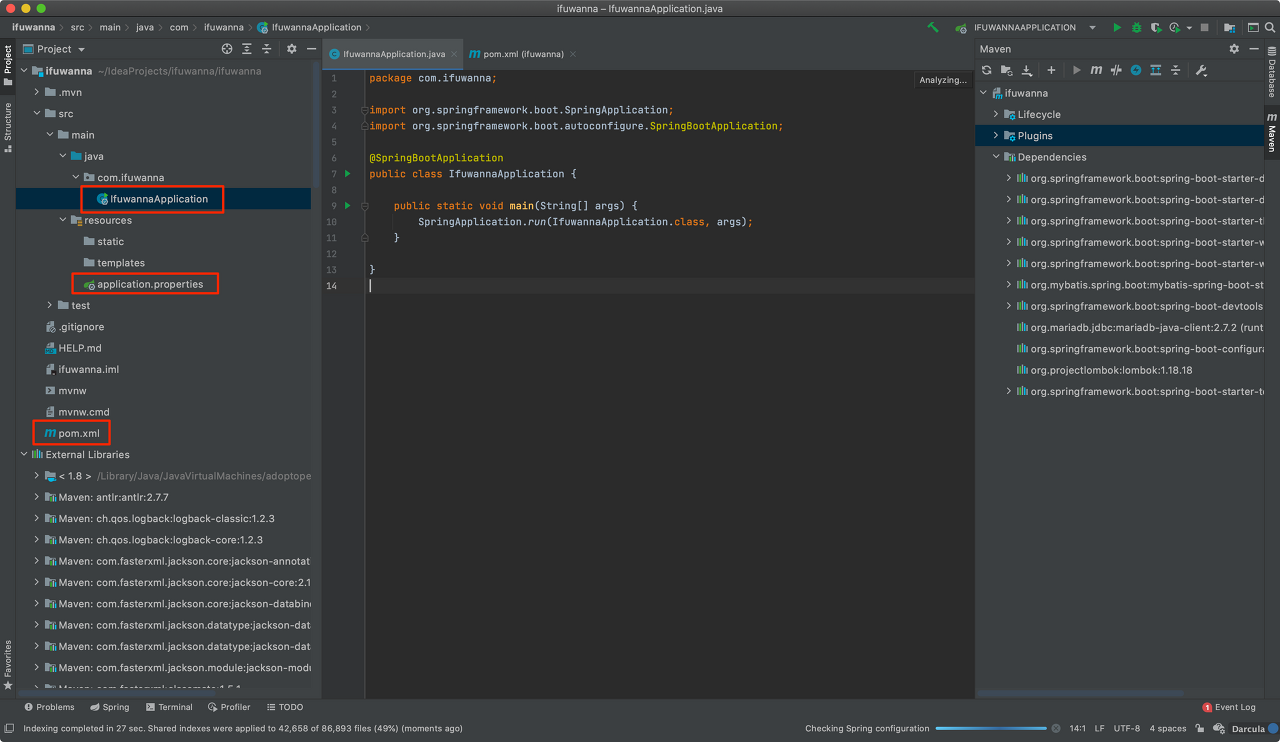1280x742 pixels.
Task: Collapse the src folder
Action: tap(37, 113)
